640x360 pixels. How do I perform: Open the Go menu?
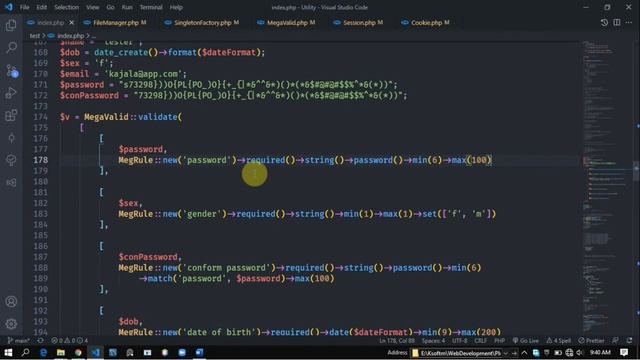pyautogui.click(x=110, y=7)
